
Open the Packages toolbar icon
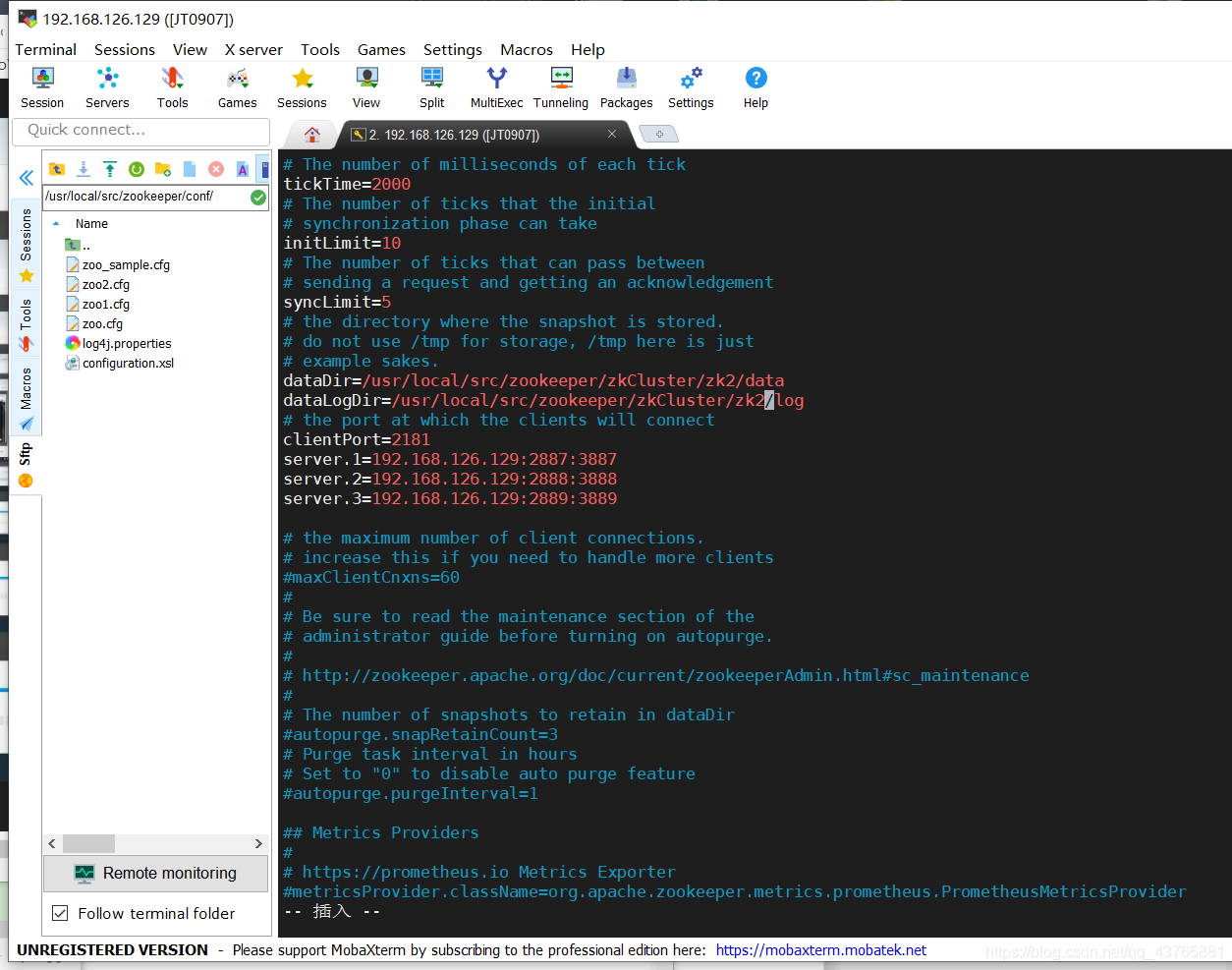(626, 87)
